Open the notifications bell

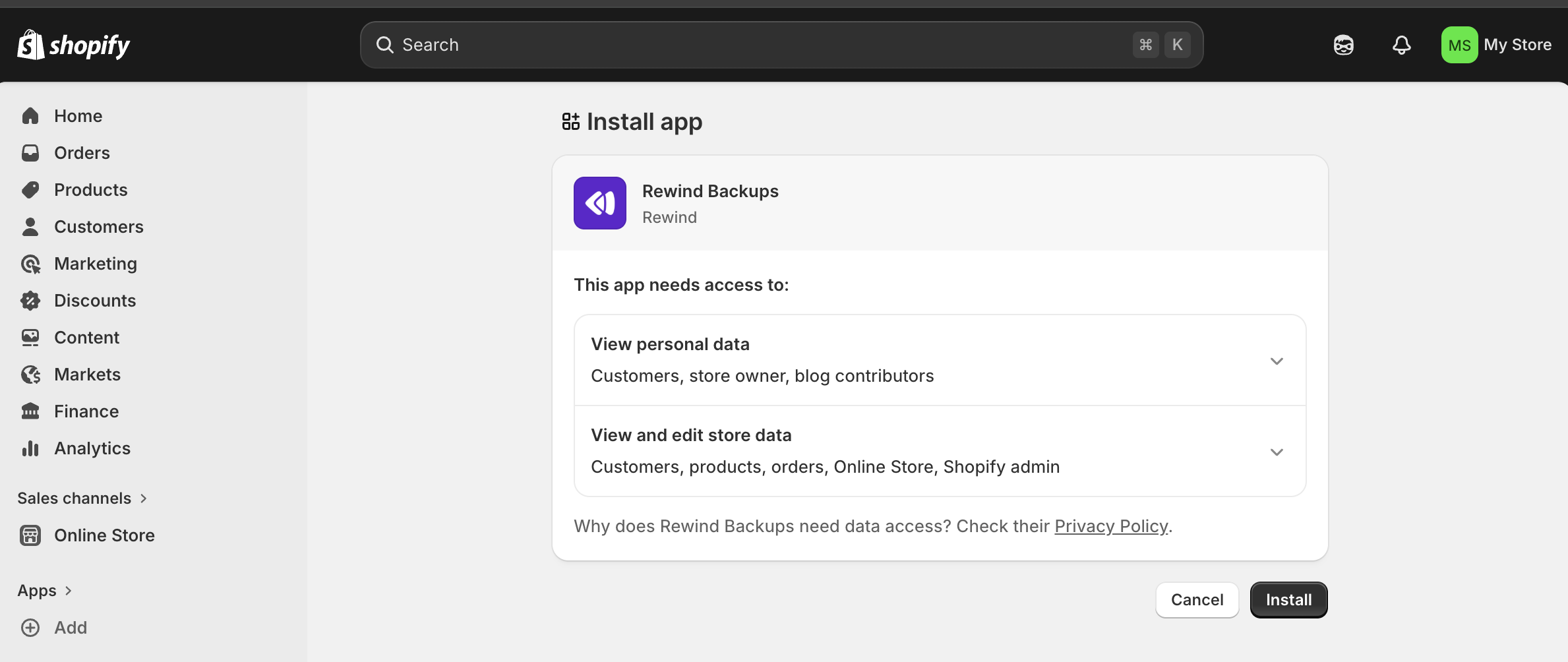click(1401, 45)
